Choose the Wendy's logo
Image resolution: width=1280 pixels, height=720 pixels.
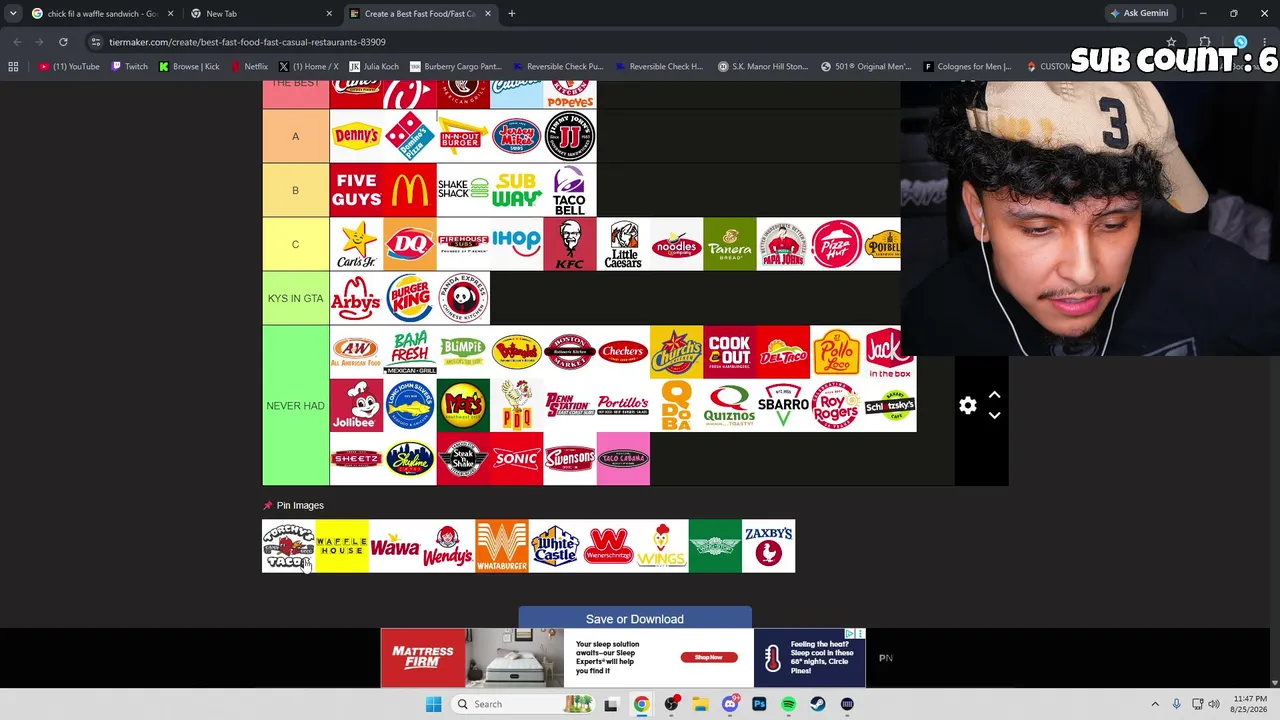pyautogui.click(x=448, y=546)
